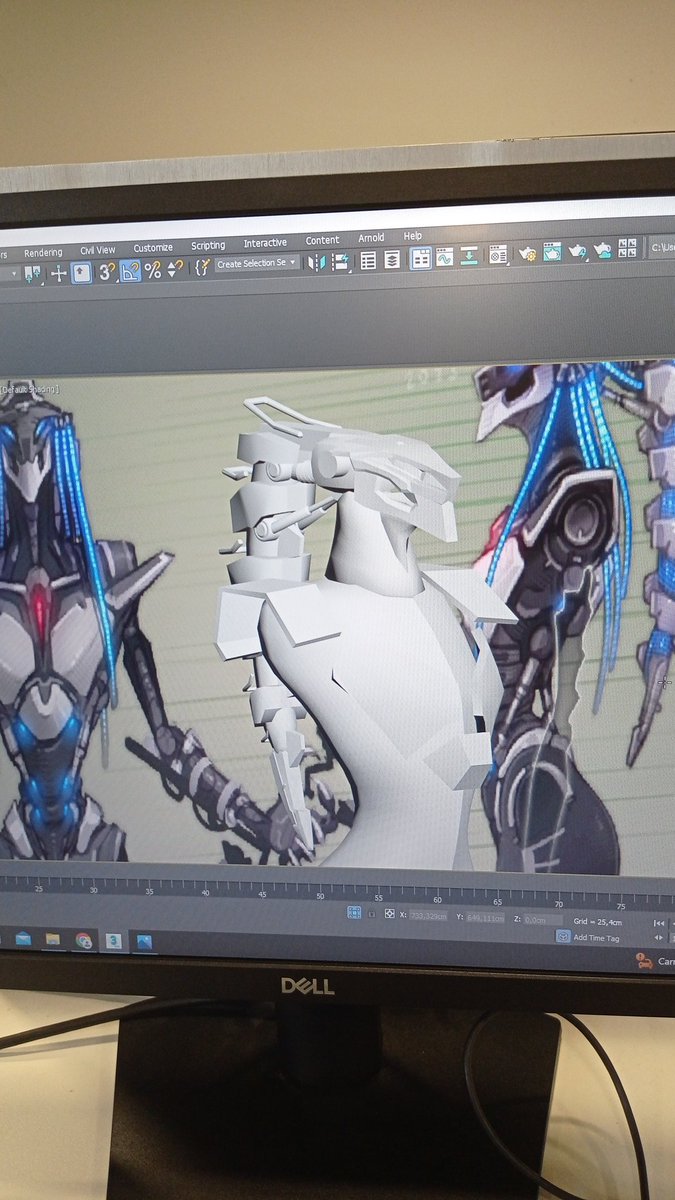Click the Go to Start playback button
Viewport: 675px width, 1200px height.
(x=659, y=923)
